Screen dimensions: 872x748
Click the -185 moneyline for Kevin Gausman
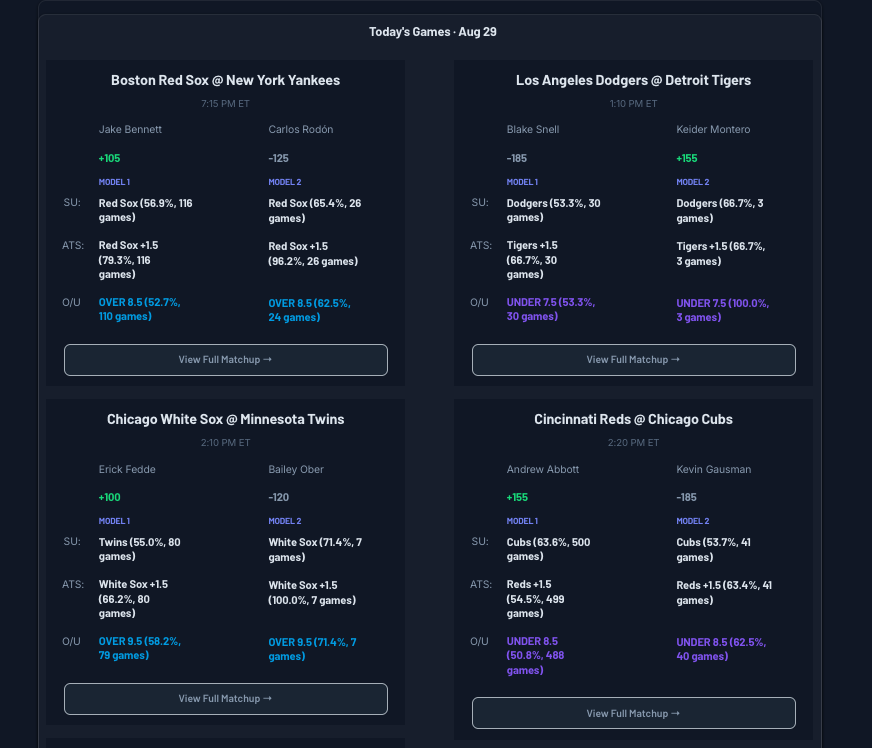686,497
